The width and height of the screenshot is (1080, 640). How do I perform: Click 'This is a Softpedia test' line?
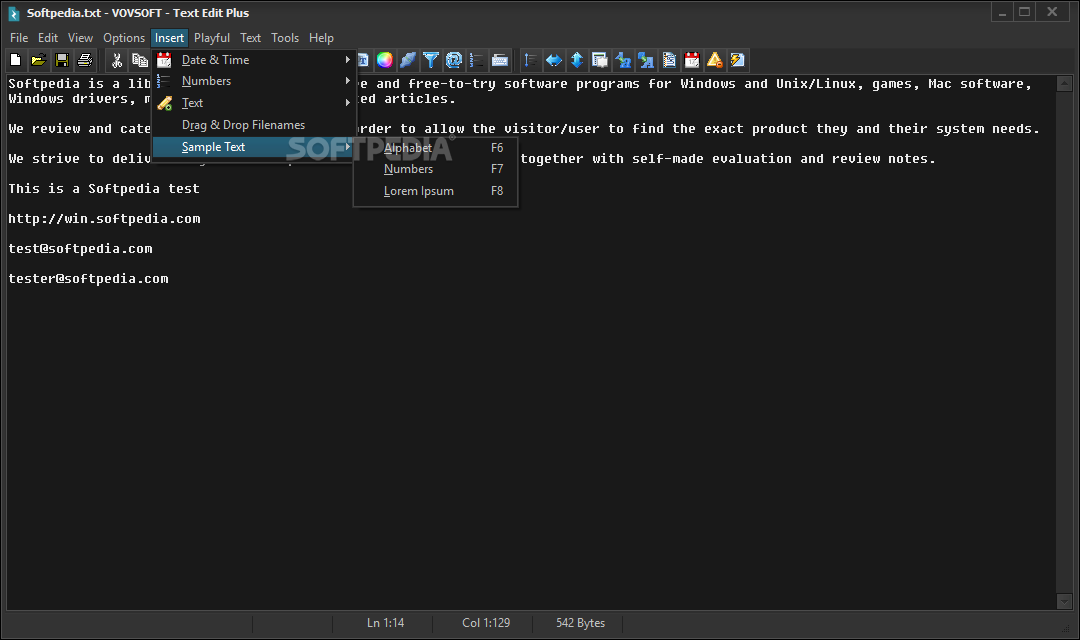click(x=104, y=189)
